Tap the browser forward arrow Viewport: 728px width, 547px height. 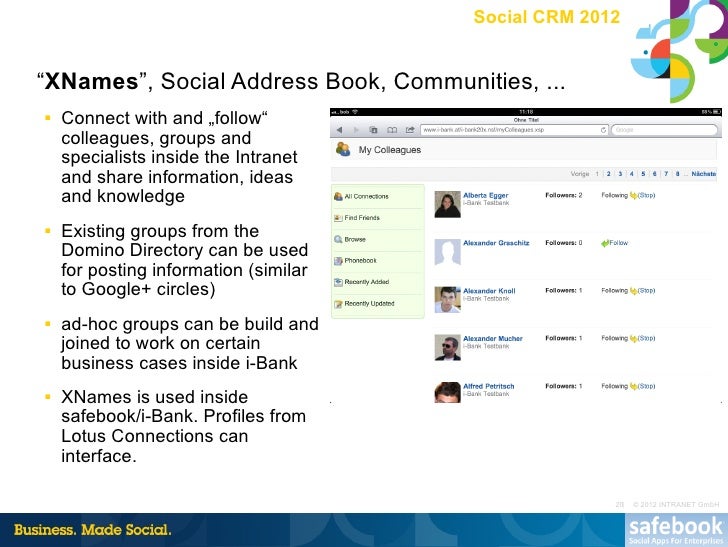click(356, 130)
